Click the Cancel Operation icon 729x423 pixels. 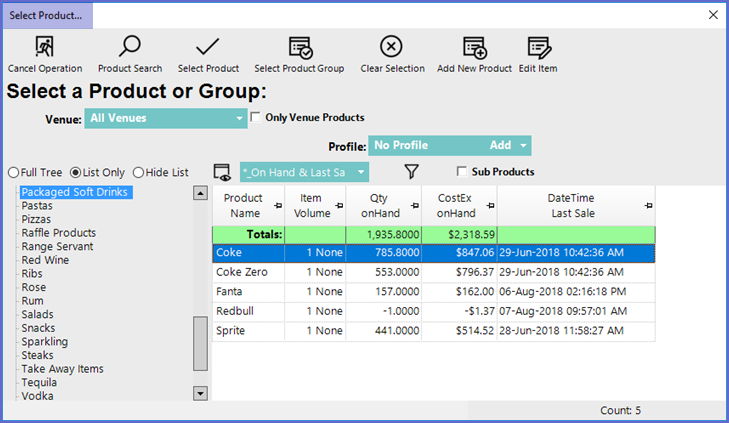tap(45, 47)
